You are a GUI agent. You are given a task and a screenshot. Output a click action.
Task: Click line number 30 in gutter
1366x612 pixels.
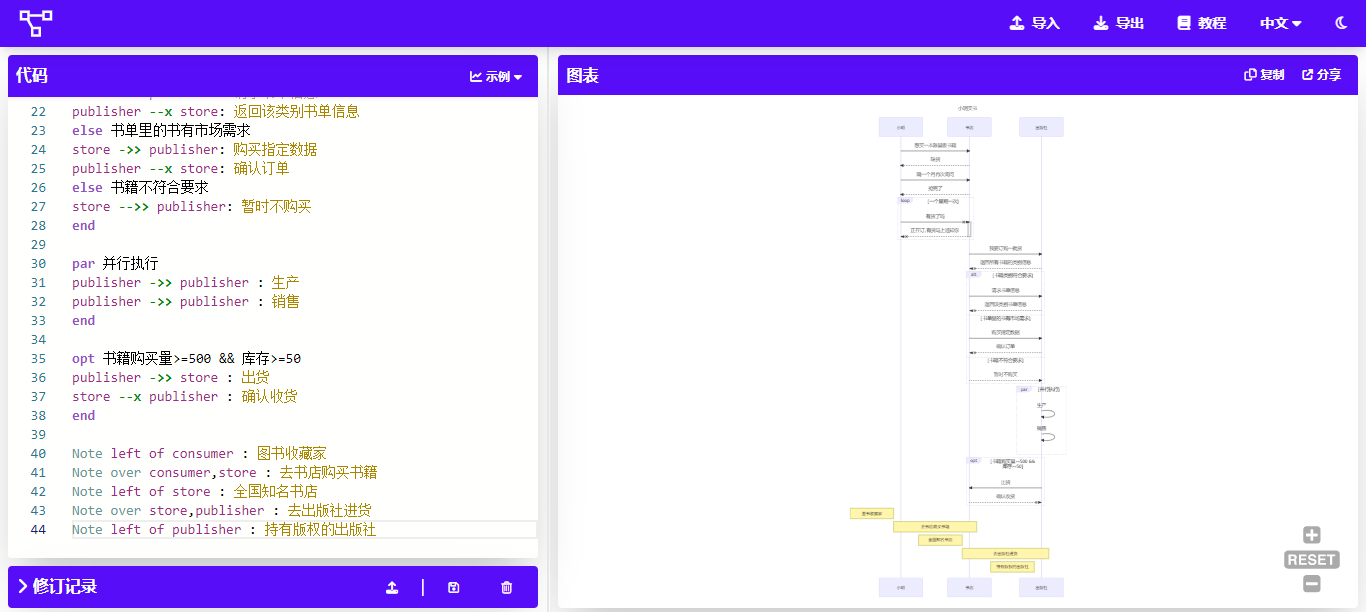(x=38, y=264)
